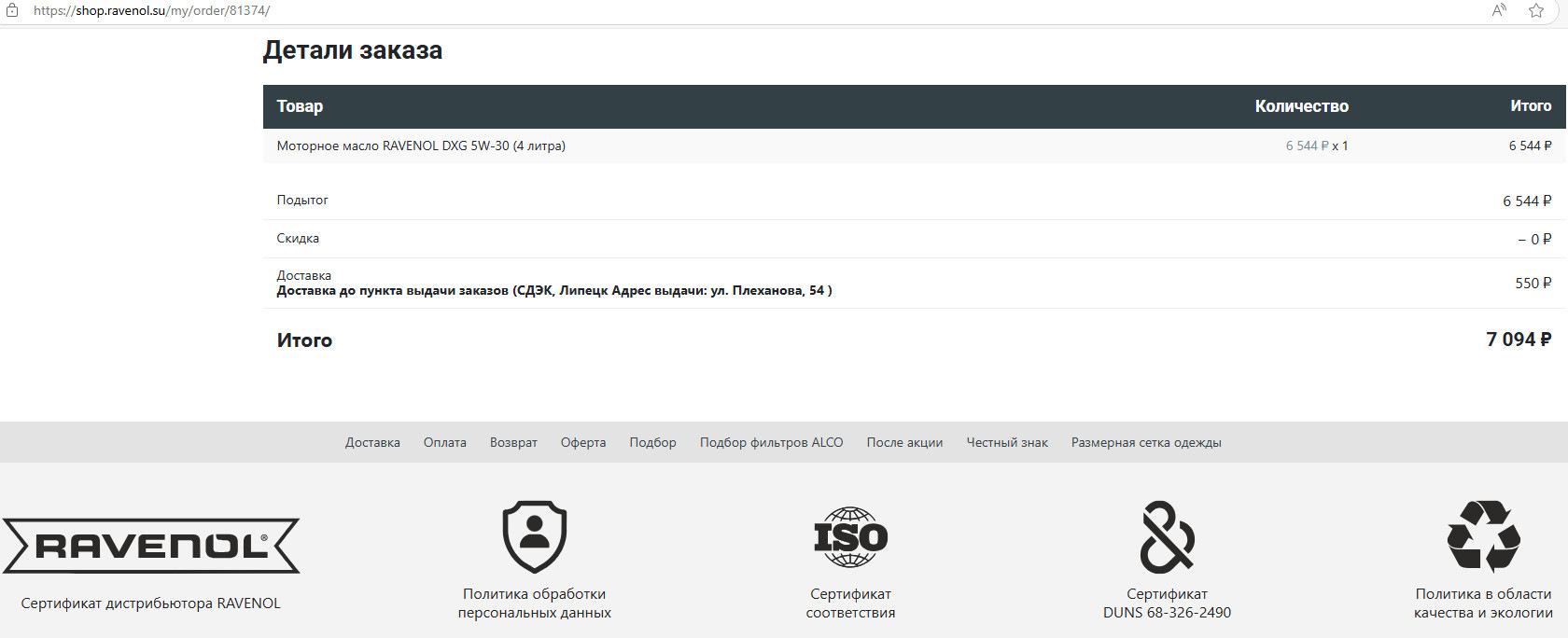Open Сертификат соответствия link
The image size is (1568, 638).
[850, 603]
